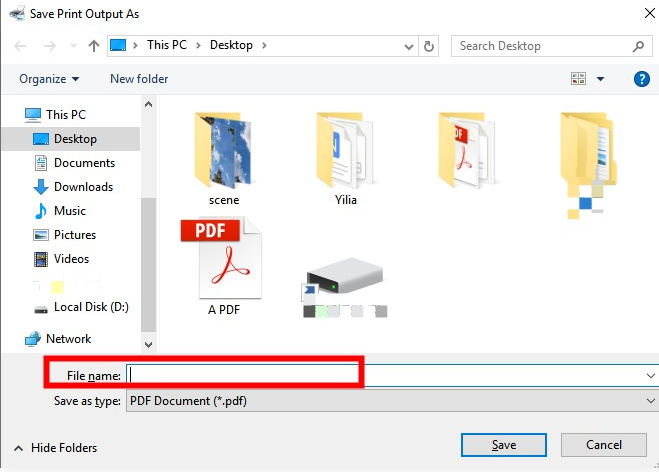Change the view with the view icon
This screenshot has width=659, height=472.
tap(578, 79)
